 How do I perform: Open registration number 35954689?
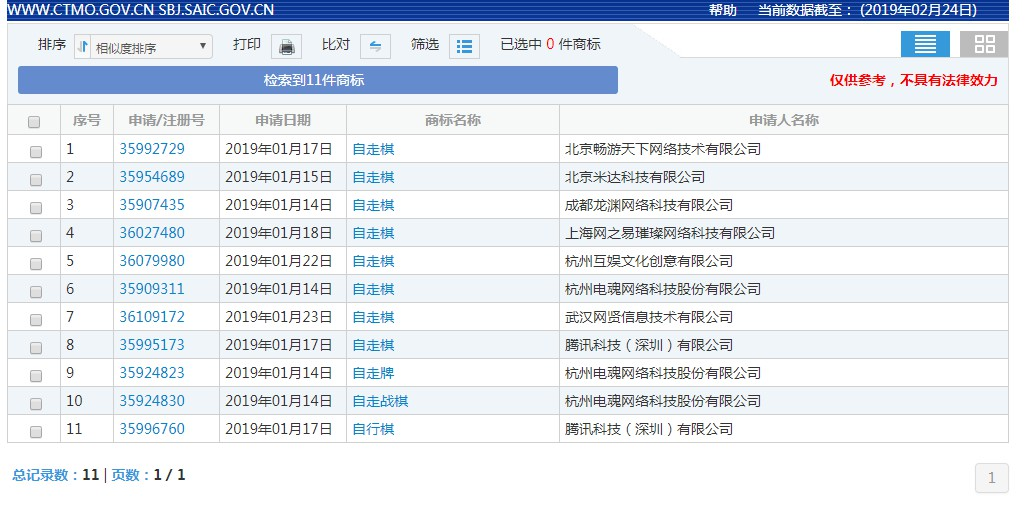click(x=152, y=177)
